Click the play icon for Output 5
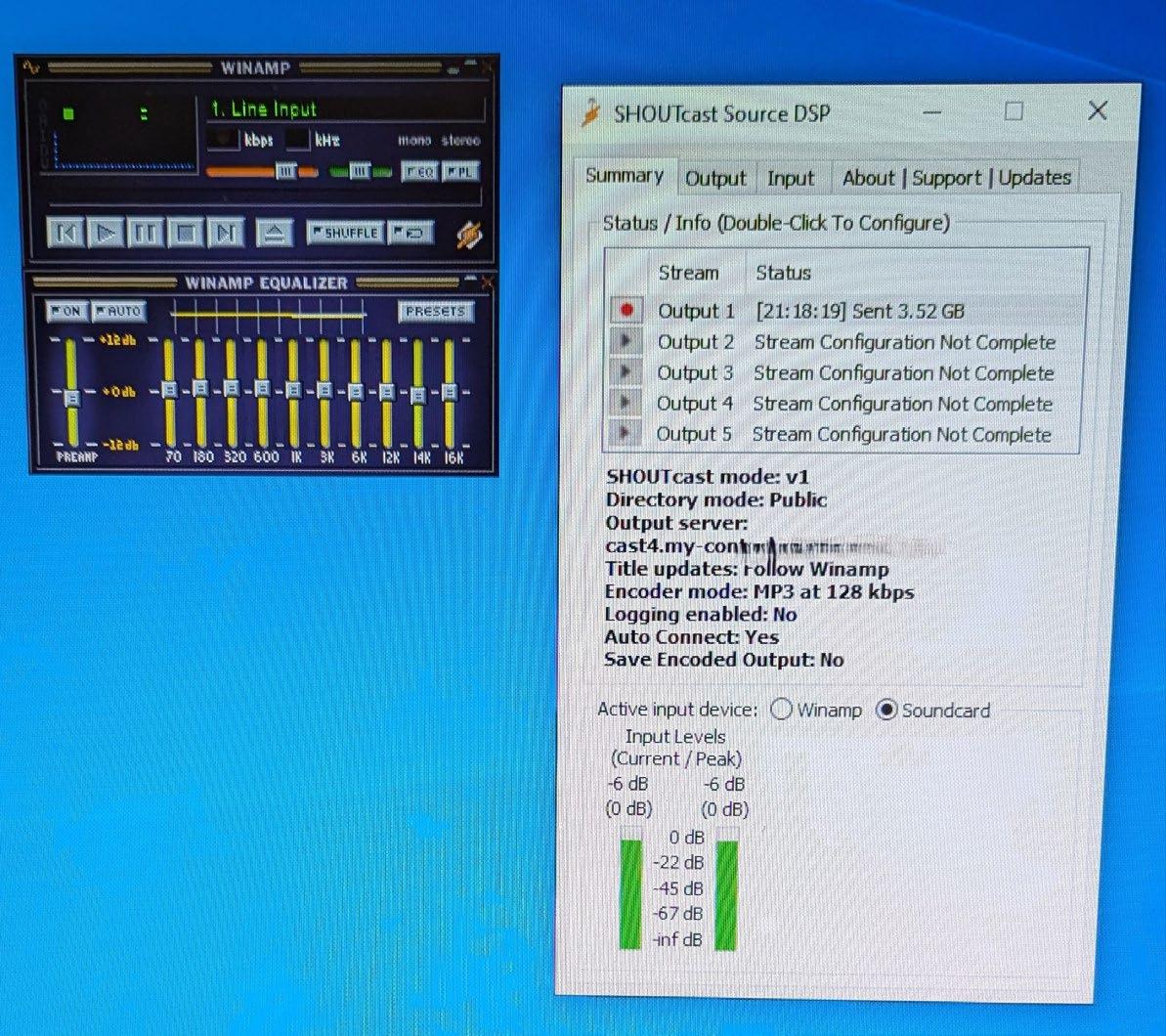Image resolution: width=1166 pixels, height=1036 pixels. (624, 434)
